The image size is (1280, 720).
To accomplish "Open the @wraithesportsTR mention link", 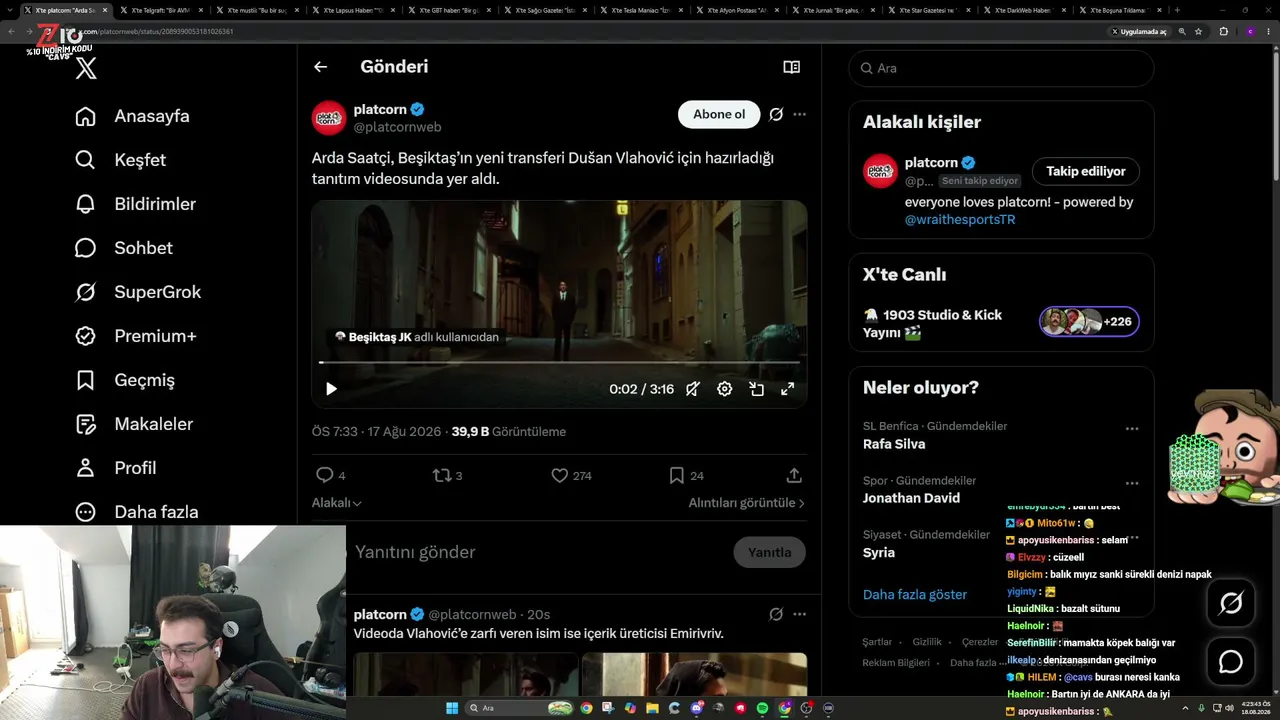I will (960, 219).
